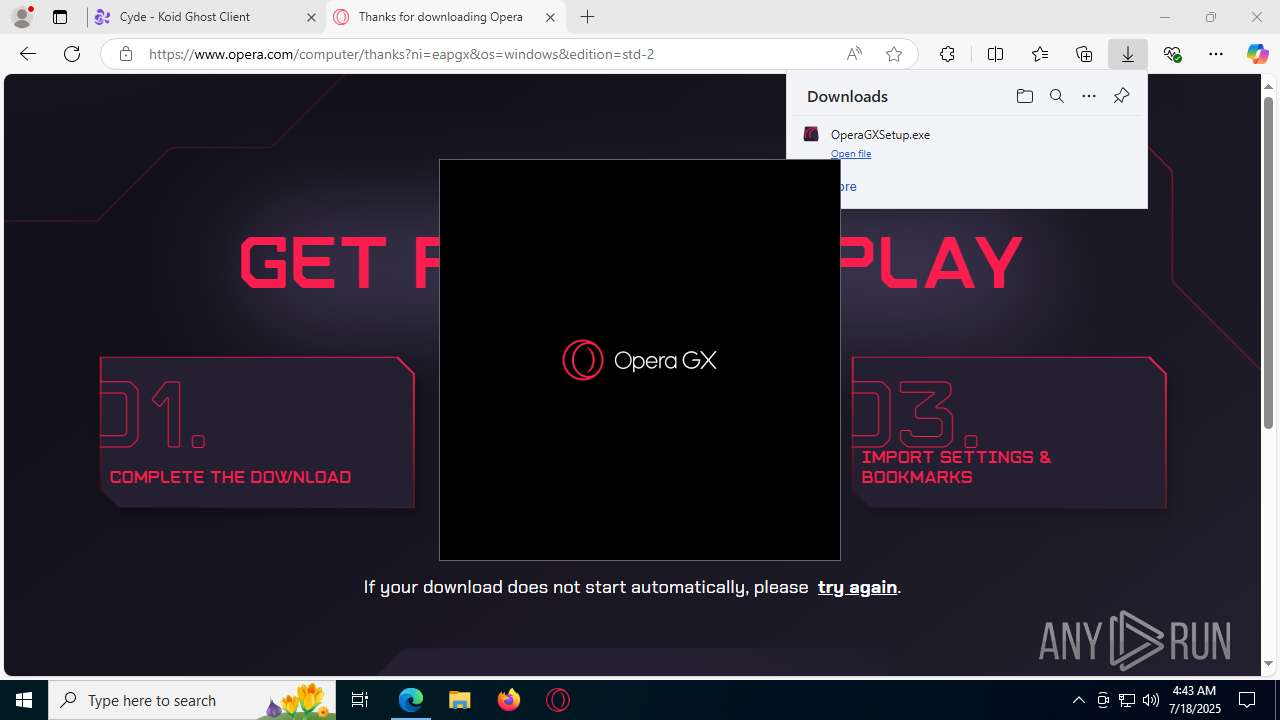Select OperaGXSetup.exe download entry

pyautogui.click(x=966, y=142)
